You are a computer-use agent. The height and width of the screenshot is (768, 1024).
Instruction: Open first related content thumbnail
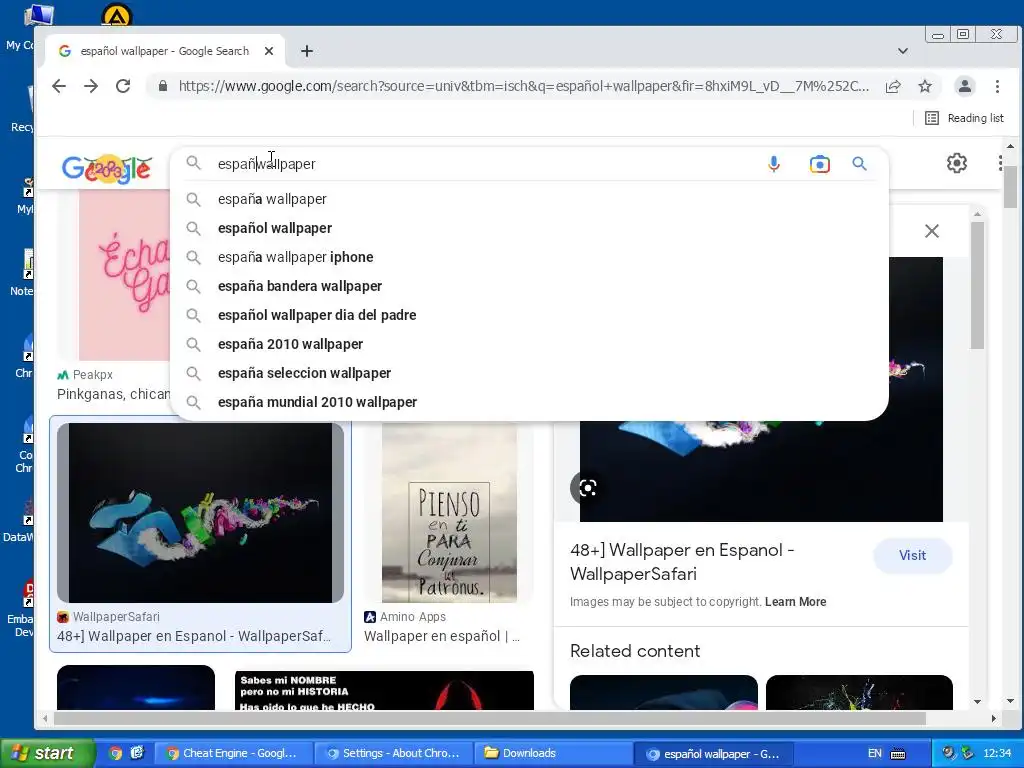tap(664, 692)
